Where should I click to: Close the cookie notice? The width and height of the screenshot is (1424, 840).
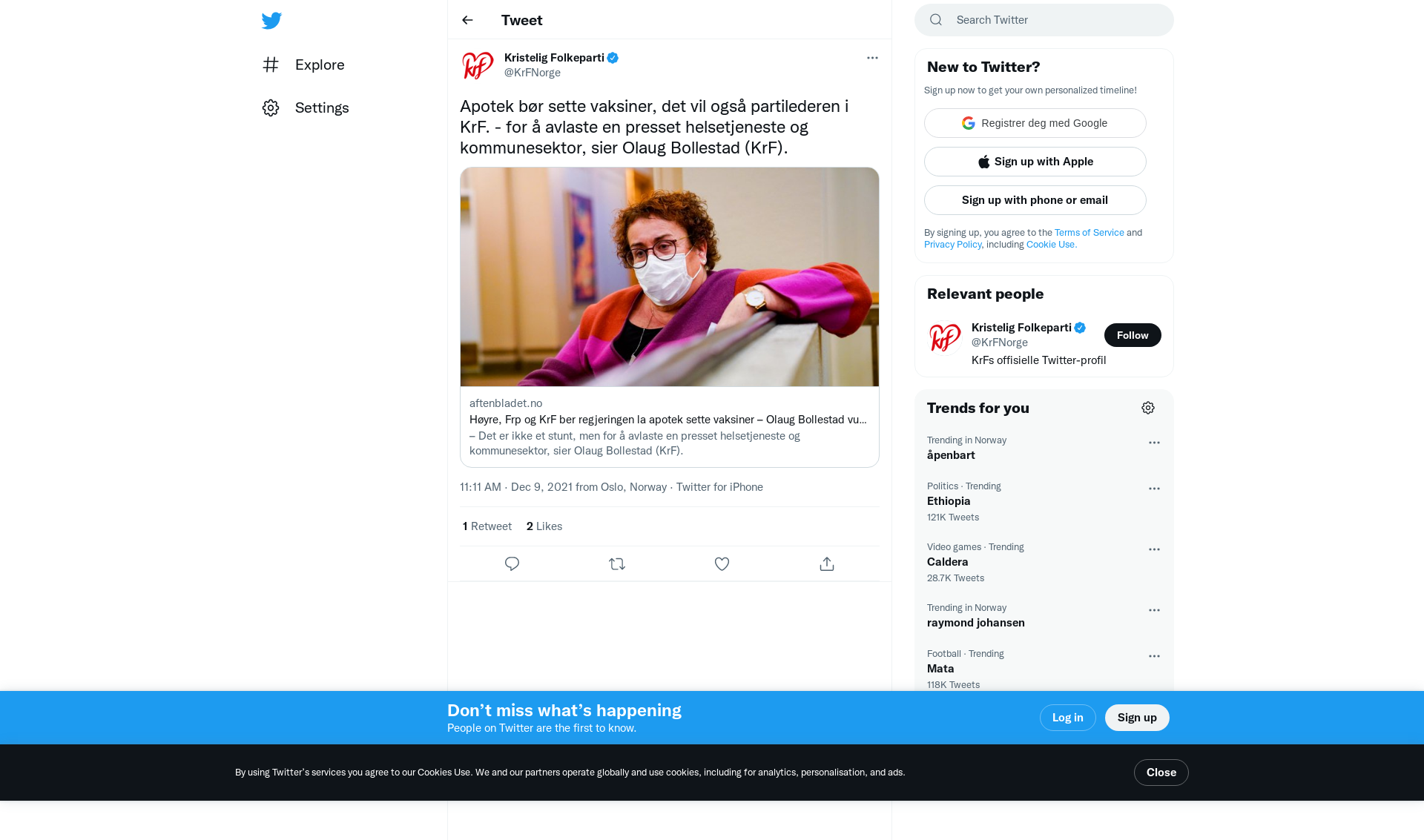pos(1161,773)
